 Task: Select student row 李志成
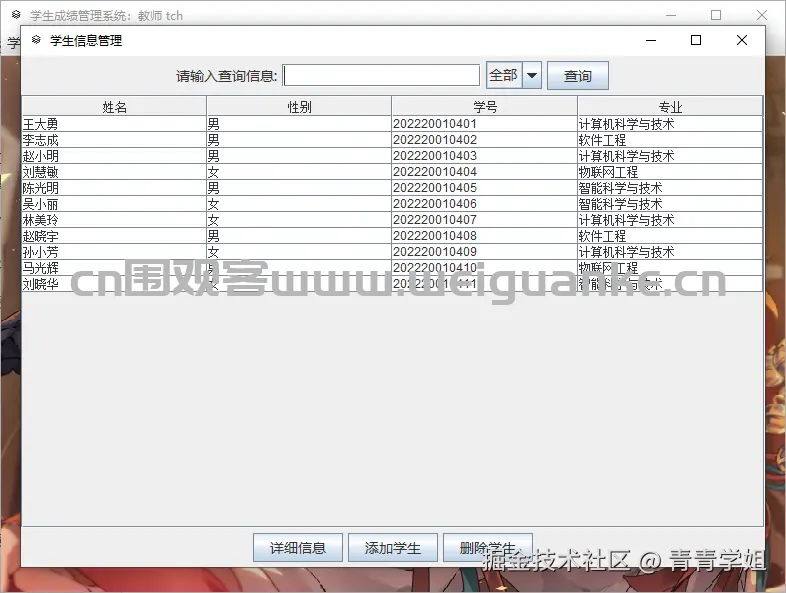[x=392, y=140]
